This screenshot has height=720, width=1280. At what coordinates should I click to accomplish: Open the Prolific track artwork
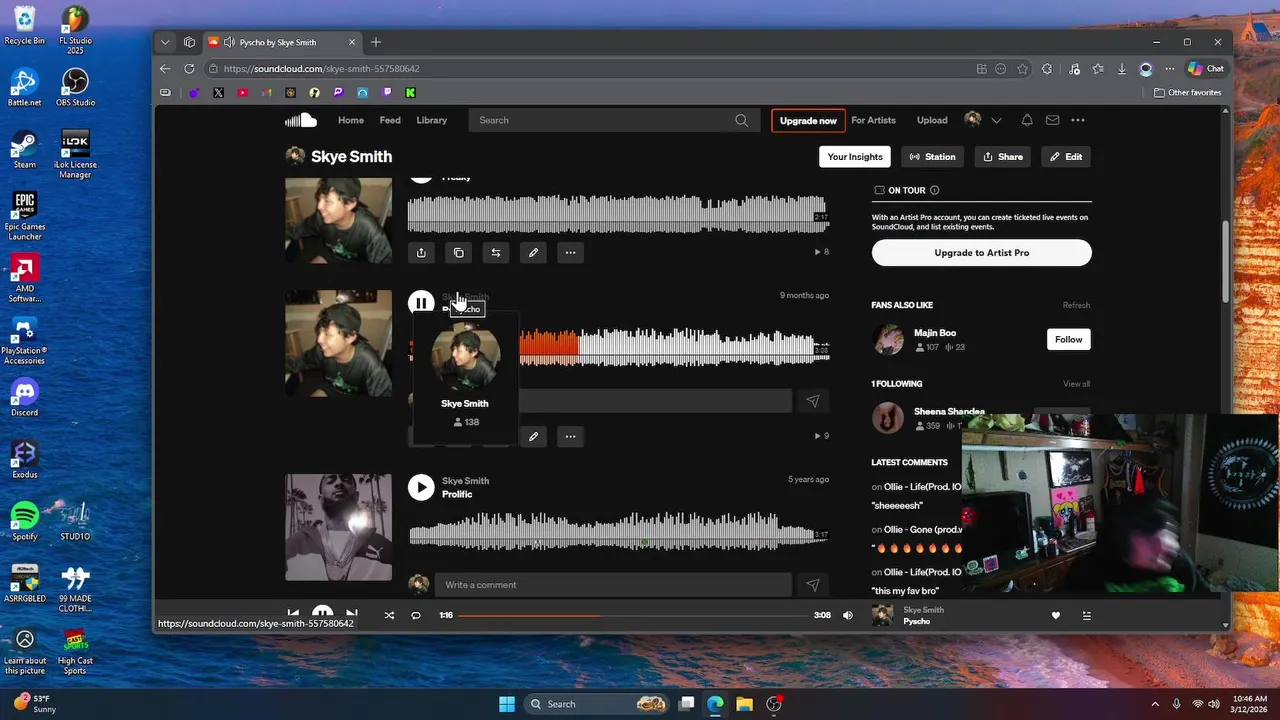click(338, 527)
